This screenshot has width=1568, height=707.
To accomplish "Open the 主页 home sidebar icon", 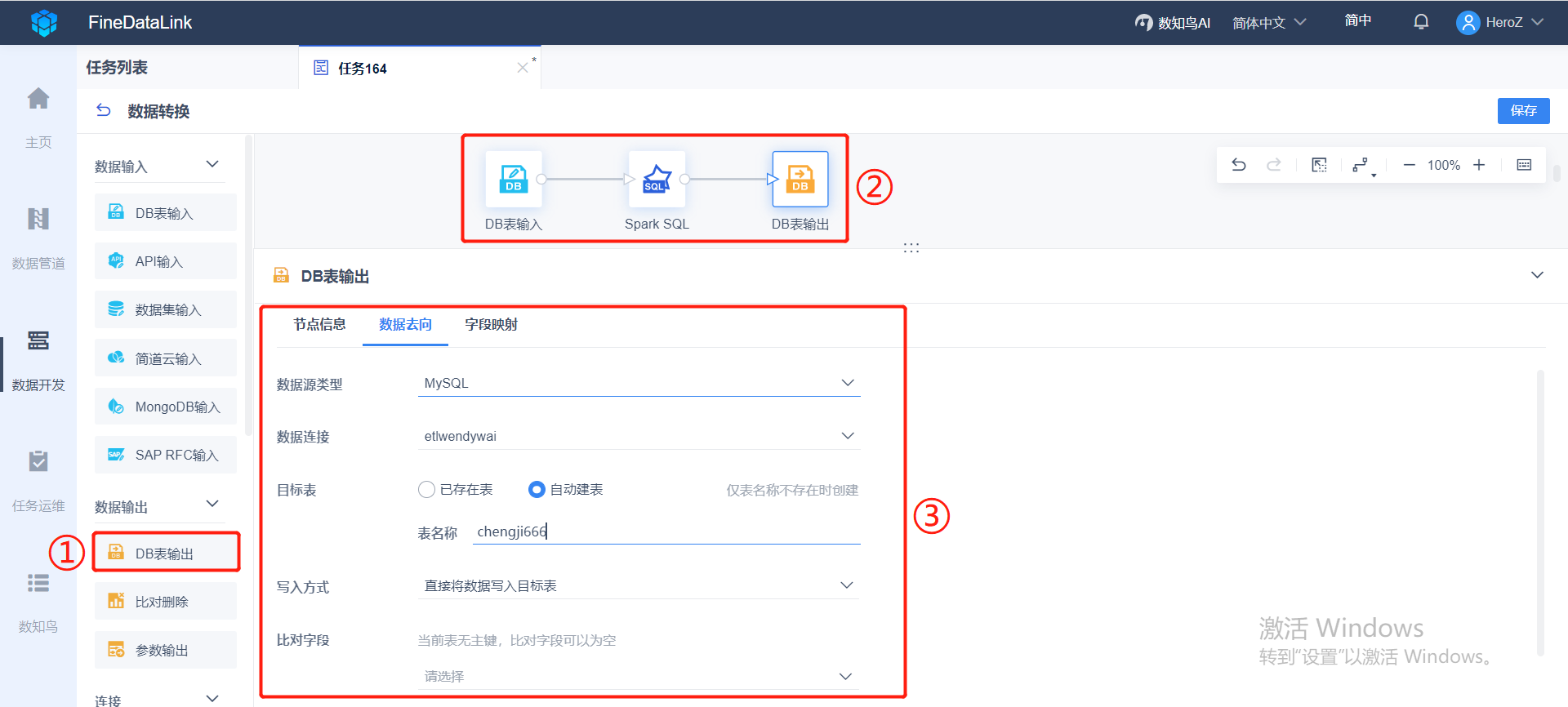I will pos(38,99).
